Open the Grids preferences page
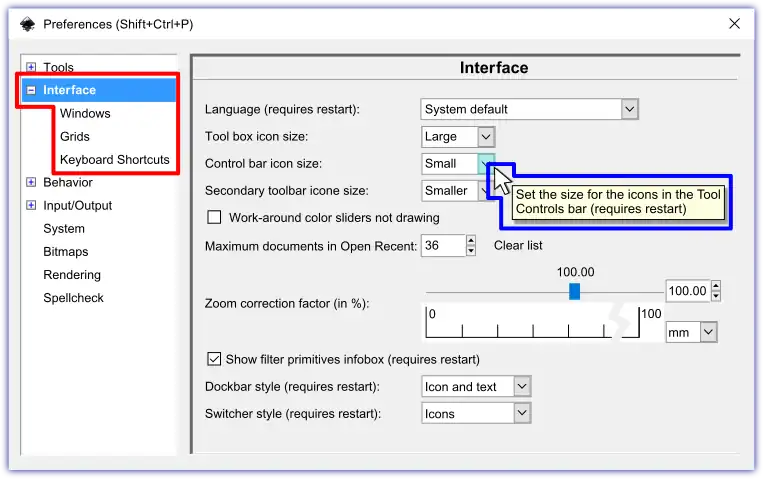 74,136
